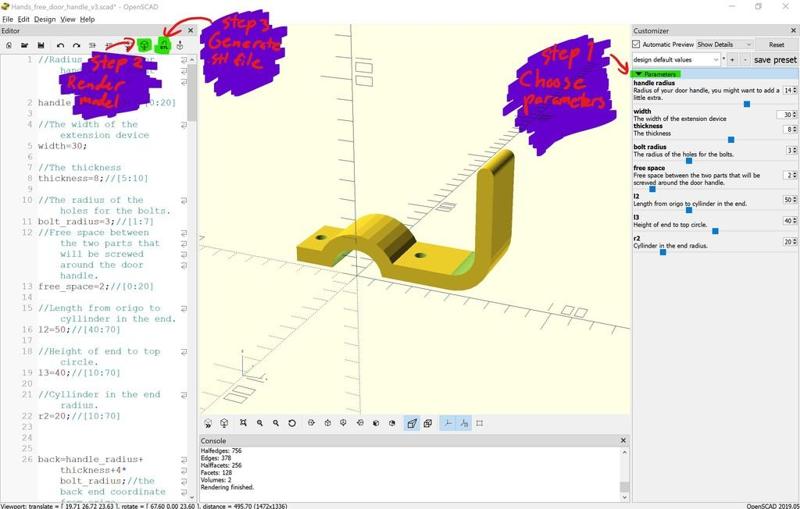Click the Zoom In magnifier icon
800x509 pixels.
click(x=260, y=423)
